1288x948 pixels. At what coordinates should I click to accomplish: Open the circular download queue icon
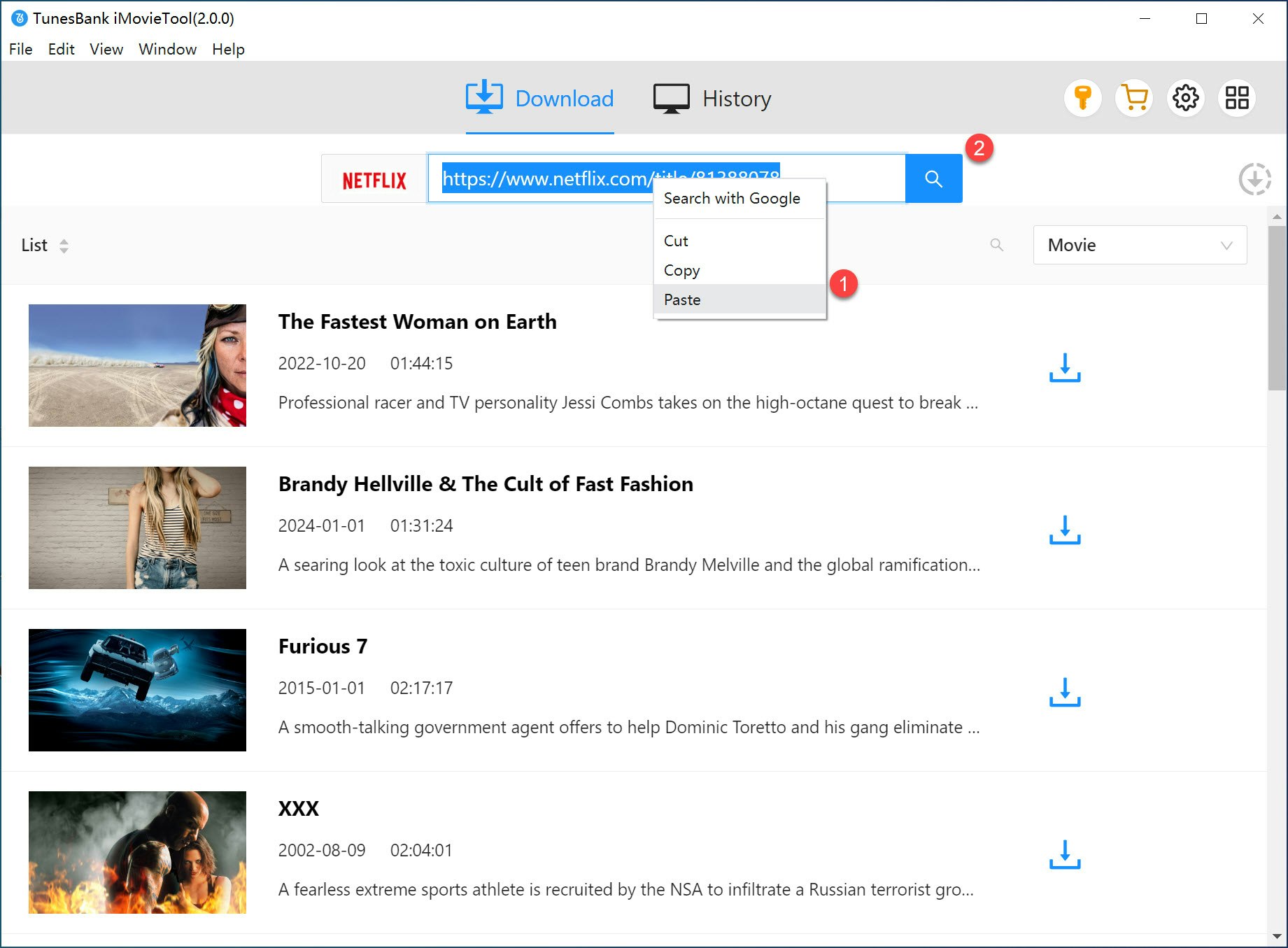click(x=1254, y=179)
